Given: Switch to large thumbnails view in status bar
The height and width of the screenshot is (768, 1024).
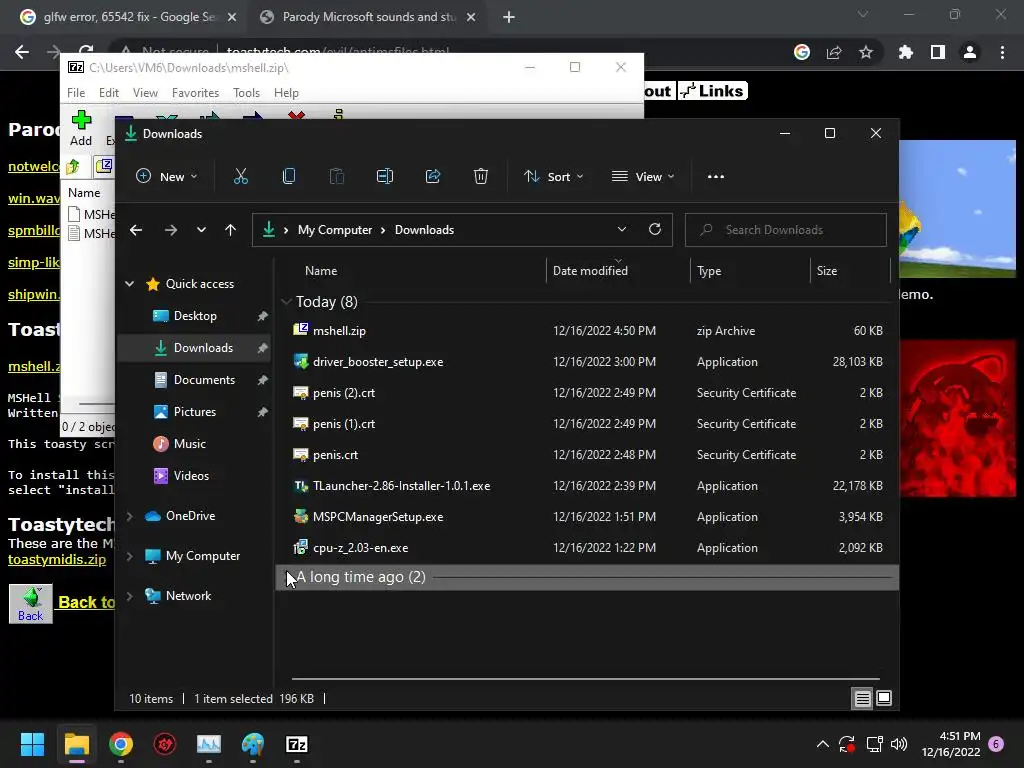Looking at the screenshot, I should [884, 699].
